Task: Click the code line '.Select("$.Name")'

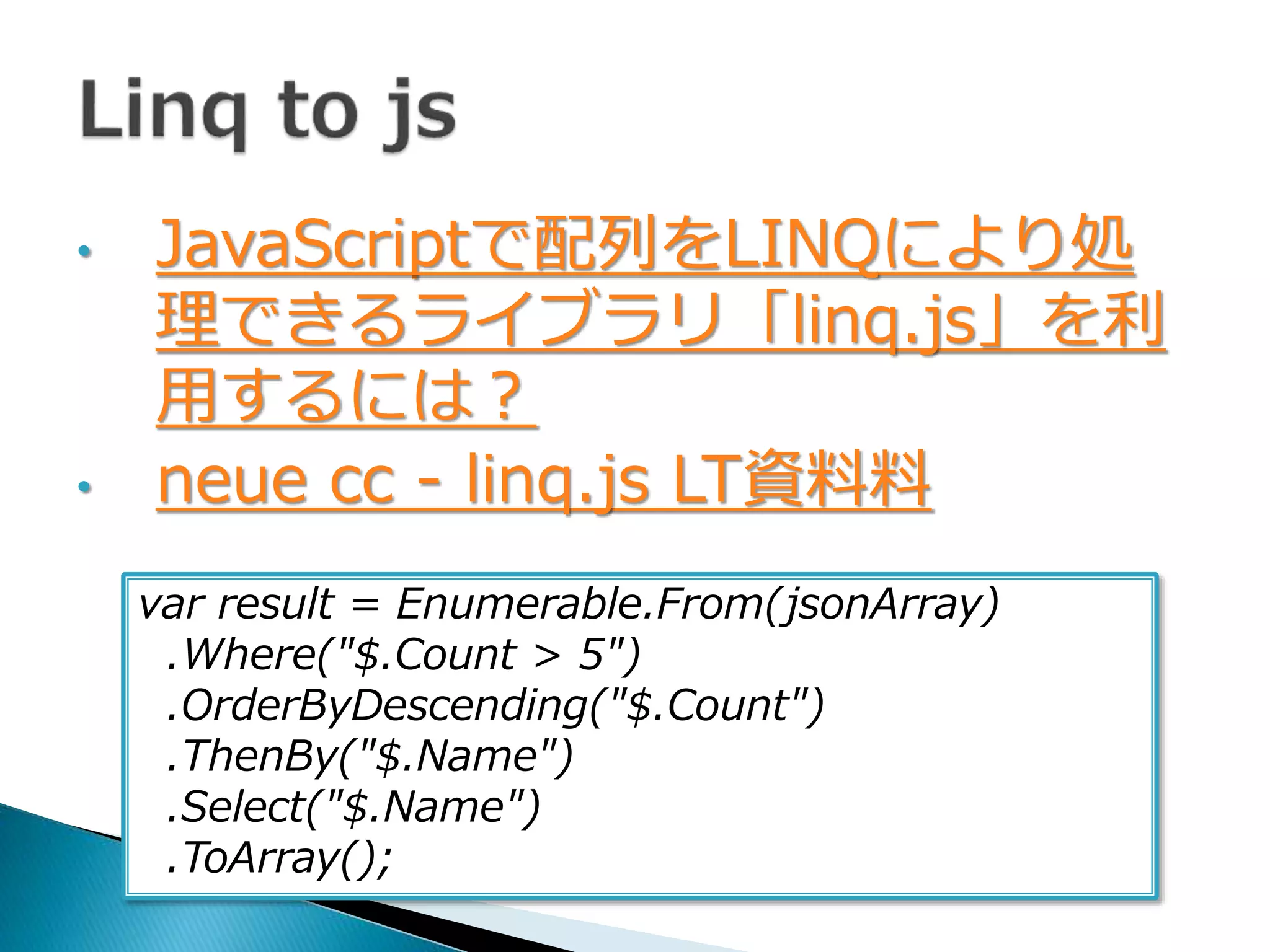Action: tap(353, 808)
